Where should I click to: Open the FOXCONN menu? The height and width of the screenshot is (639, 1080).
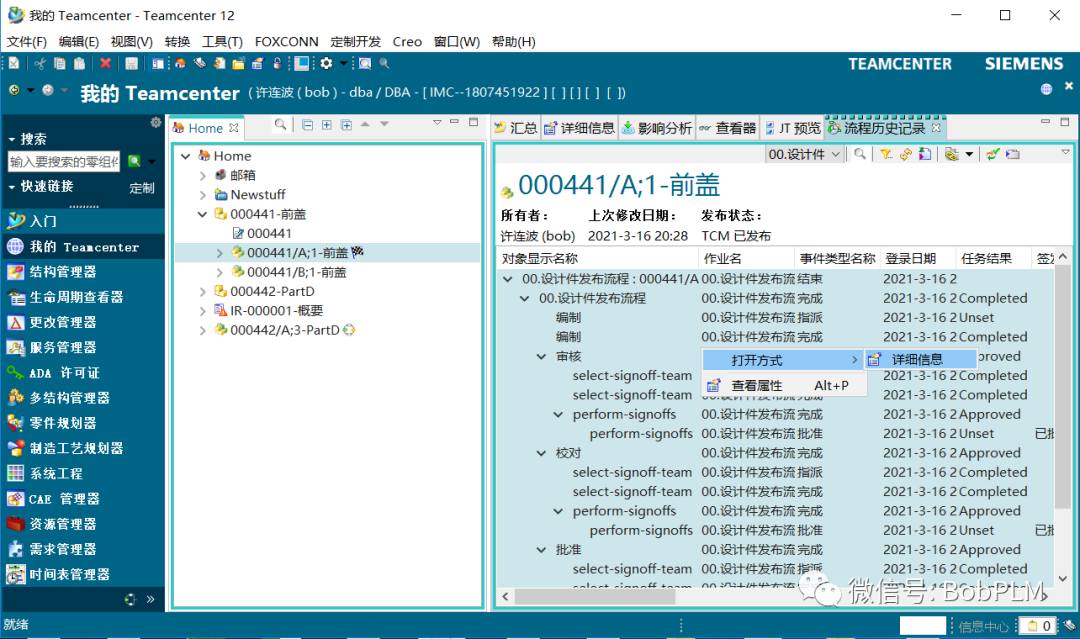pyautogui.click(x=287, y=42)
